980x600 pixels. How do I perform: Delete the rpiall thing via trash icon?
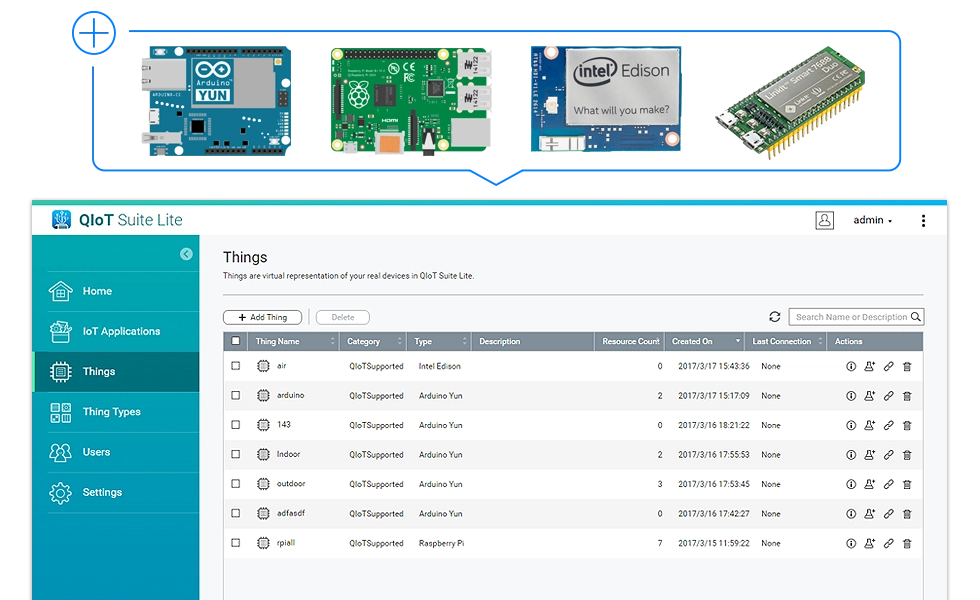[x=907, y=543]
